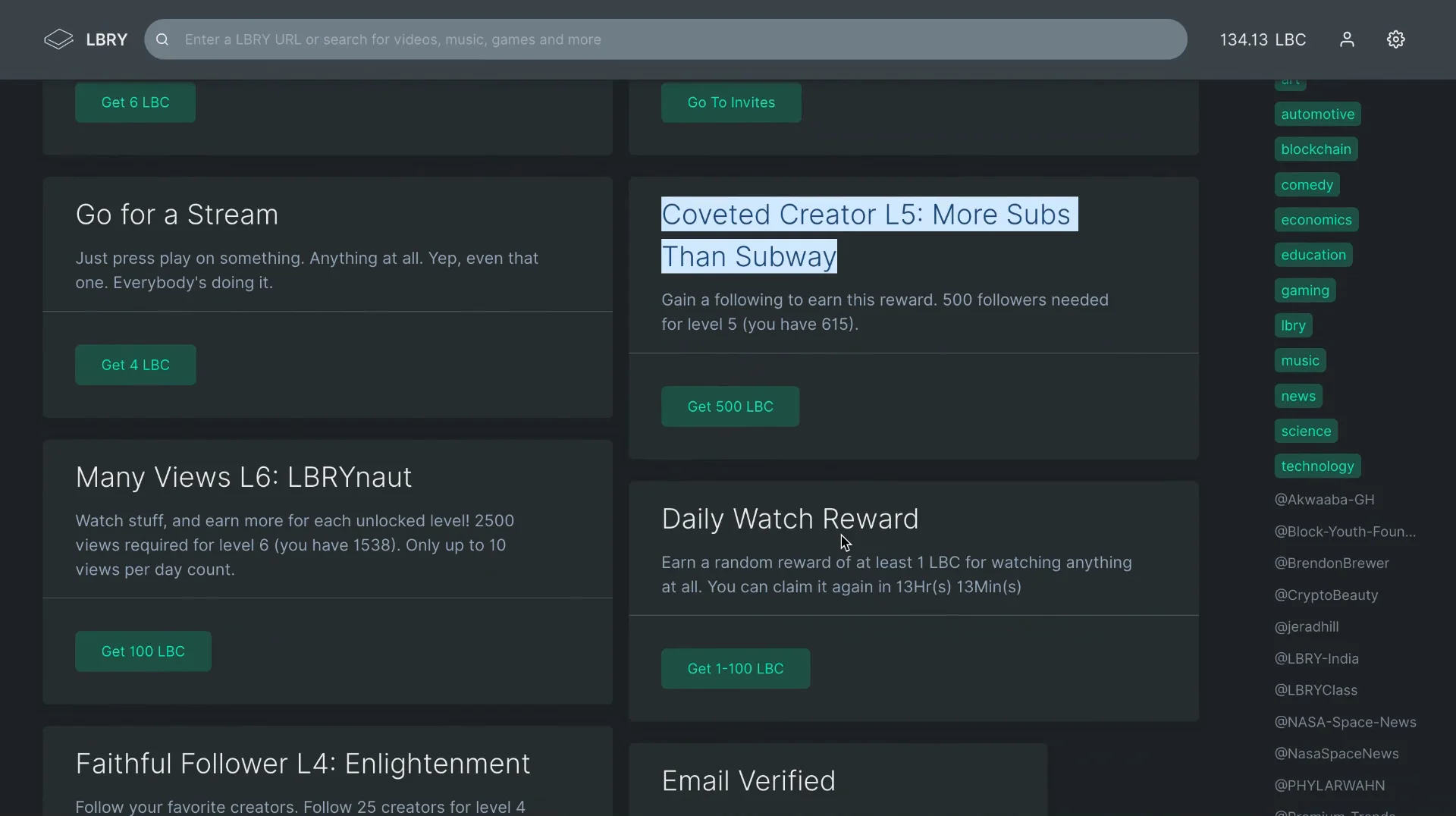Click the Get 6 LBC button
The width and height of the screenshot is (1456, 816).
[135, 102]
